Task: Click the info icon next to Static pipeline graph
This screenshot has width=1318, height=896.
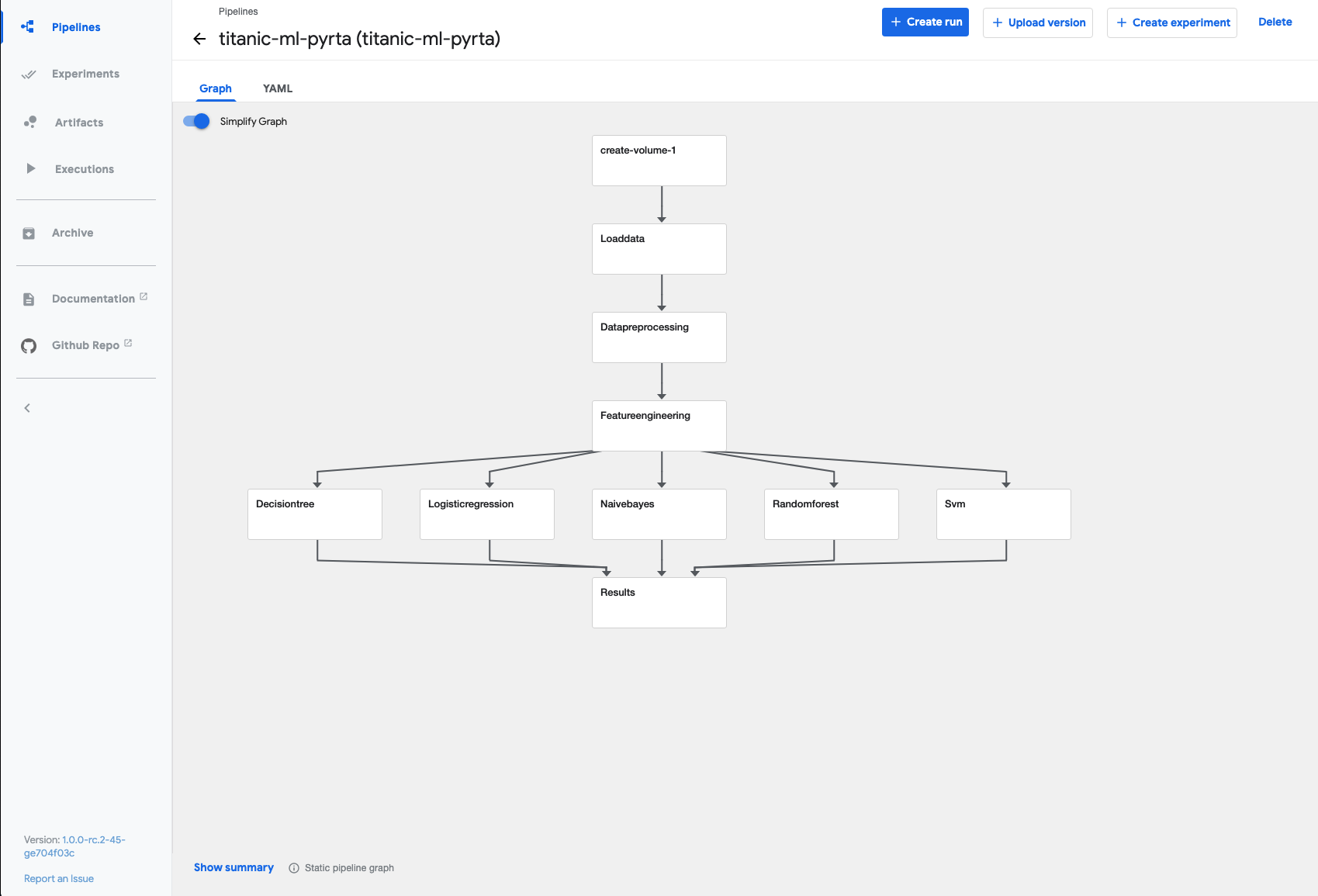Action: pos(293,867)
